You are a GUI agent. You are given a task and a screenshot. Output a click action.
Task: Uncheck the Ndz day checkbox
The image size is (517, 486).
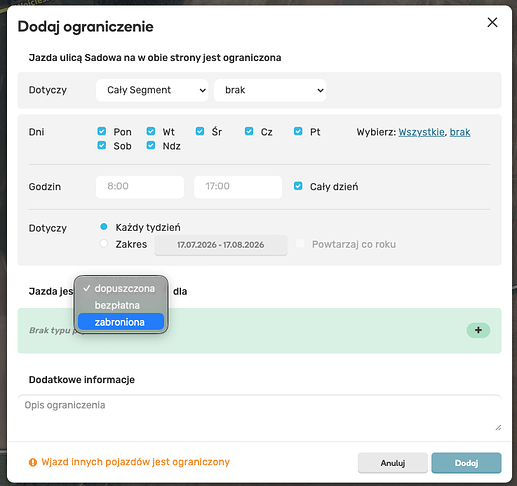(151, 145)
